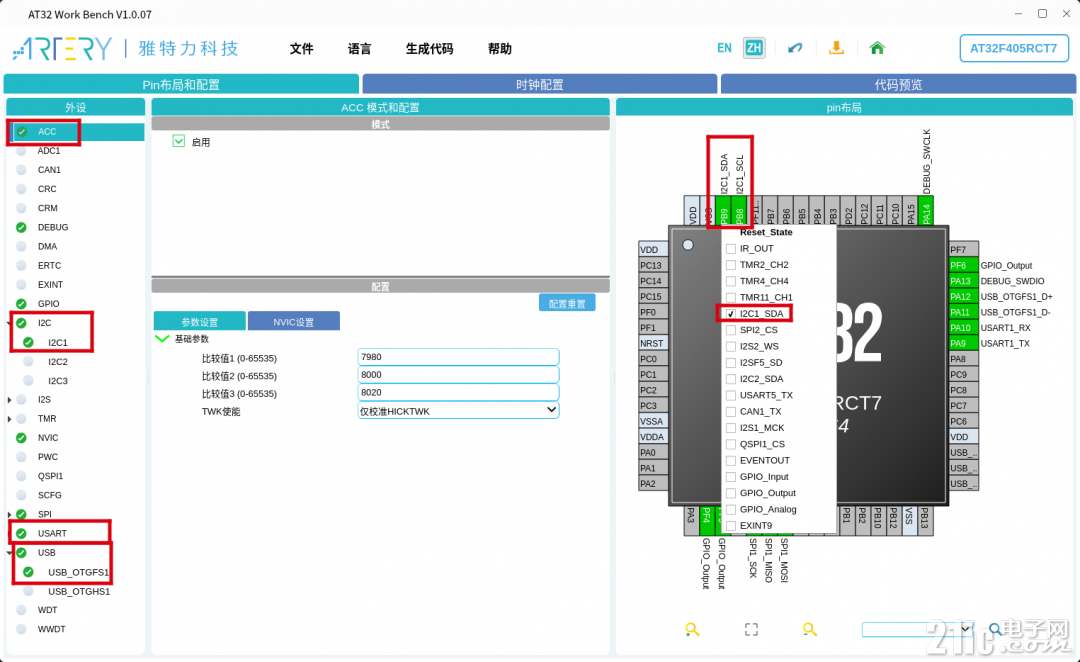Select PA14 pin on chip top
The width and height of the screenshot is (1080, 662).
926,210
